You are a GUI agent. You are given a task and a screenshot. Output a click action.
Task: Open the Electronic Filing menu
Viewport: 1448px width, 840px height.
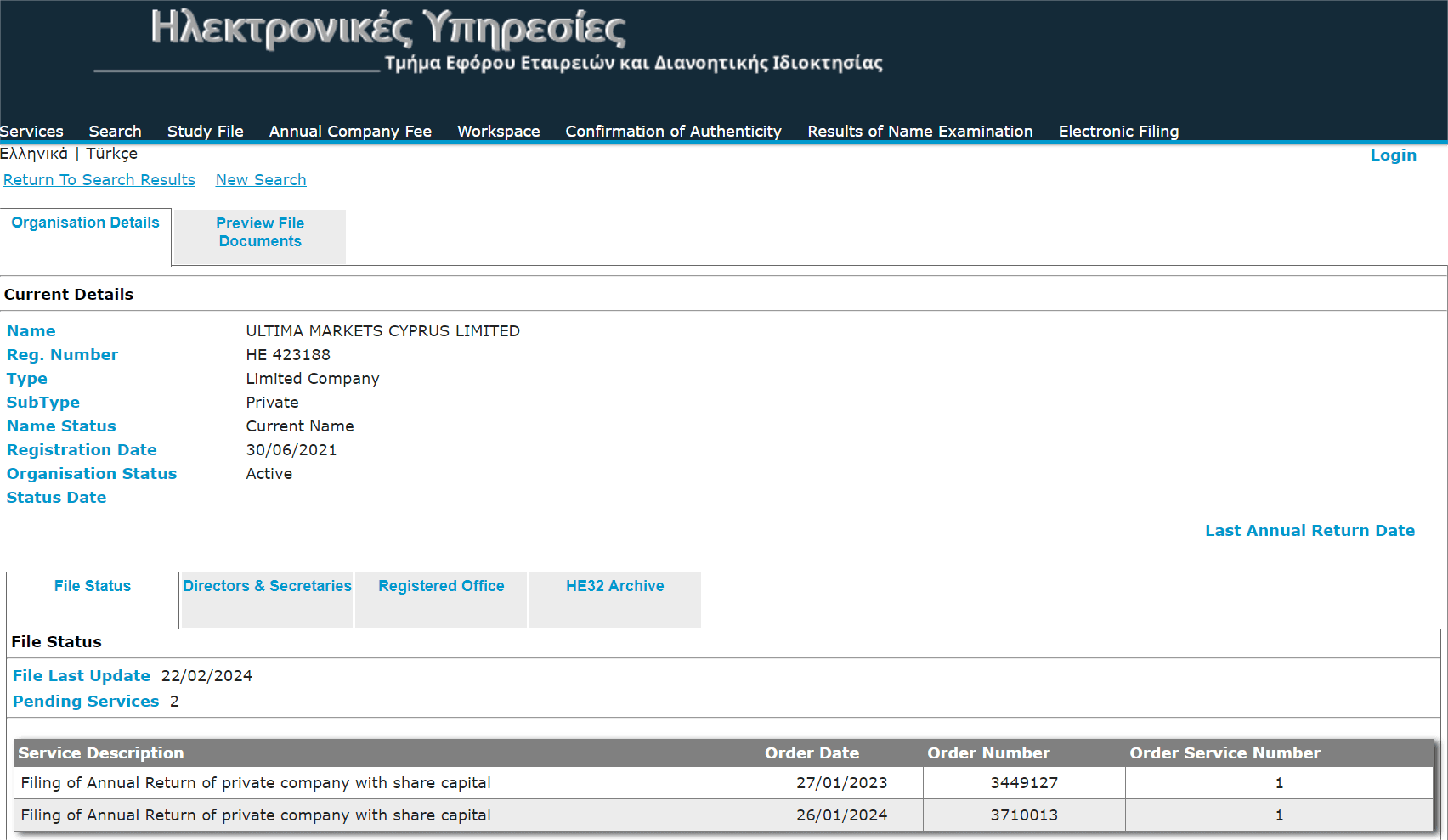pos(1118,131)
